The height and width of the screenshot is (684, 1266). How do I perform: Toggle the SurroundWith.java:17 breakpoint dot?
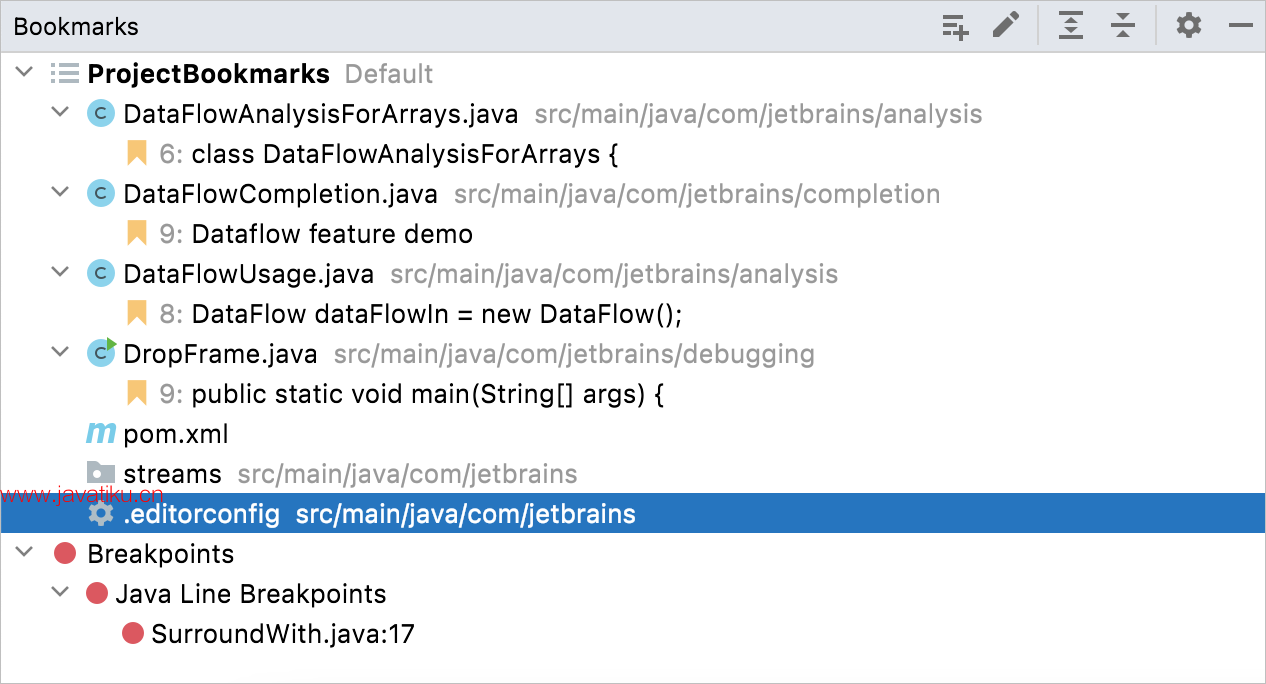coord(133,634)
